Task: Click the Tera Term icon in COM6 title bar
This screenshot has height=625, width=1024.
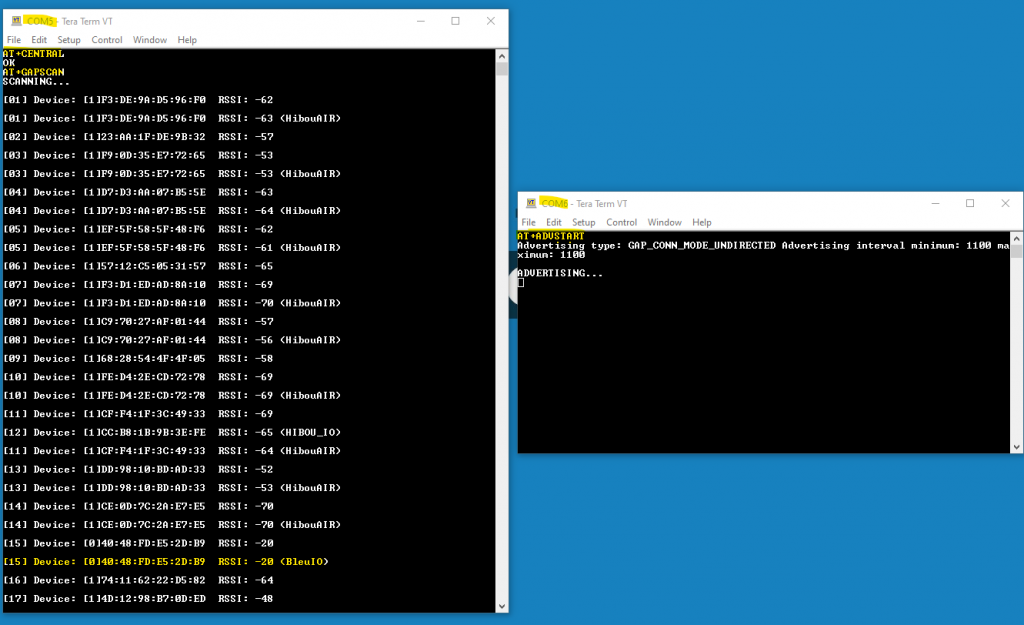Action: [531, 203]
